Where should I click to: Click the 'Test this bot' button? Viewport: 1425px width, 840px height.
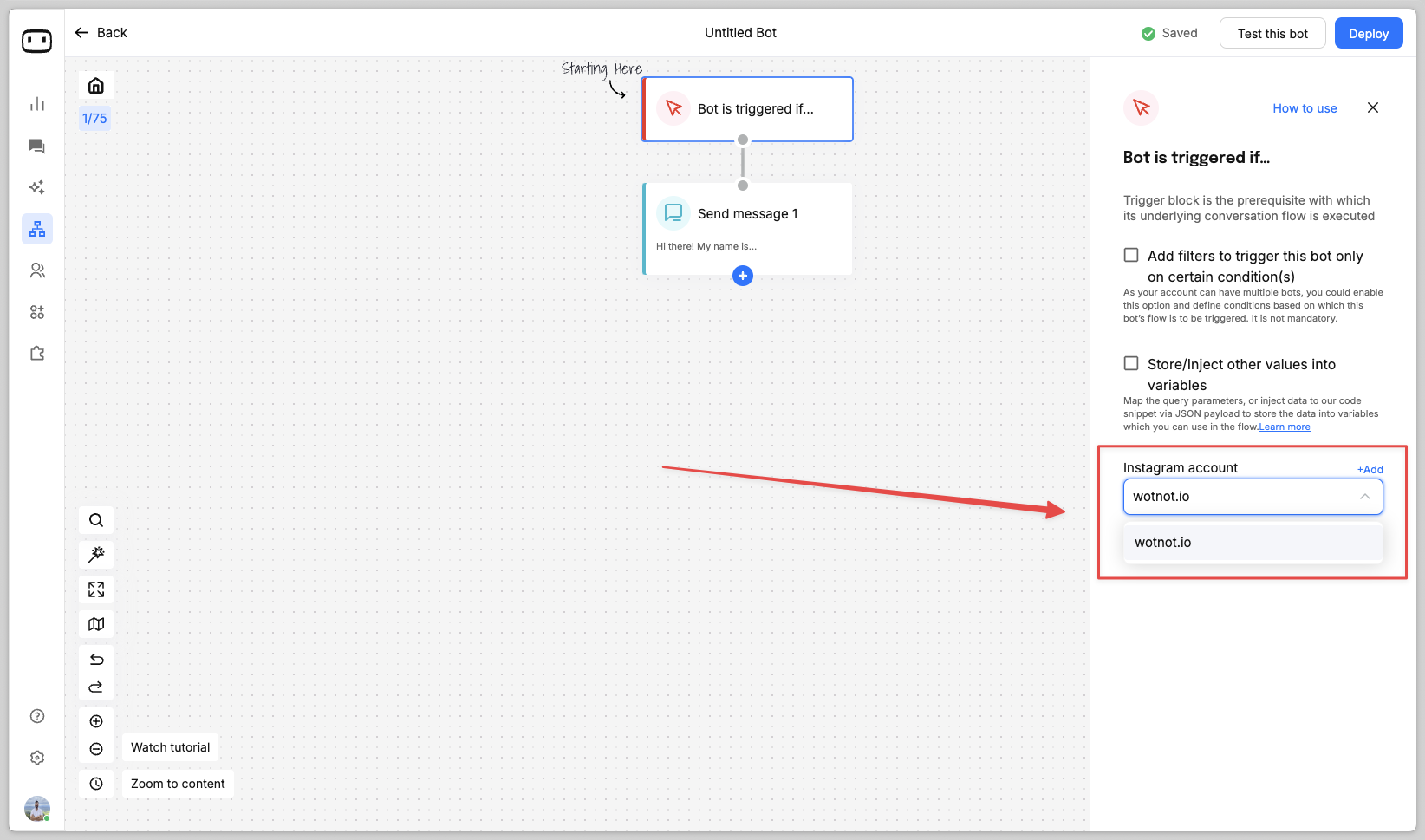(1272, 34)
